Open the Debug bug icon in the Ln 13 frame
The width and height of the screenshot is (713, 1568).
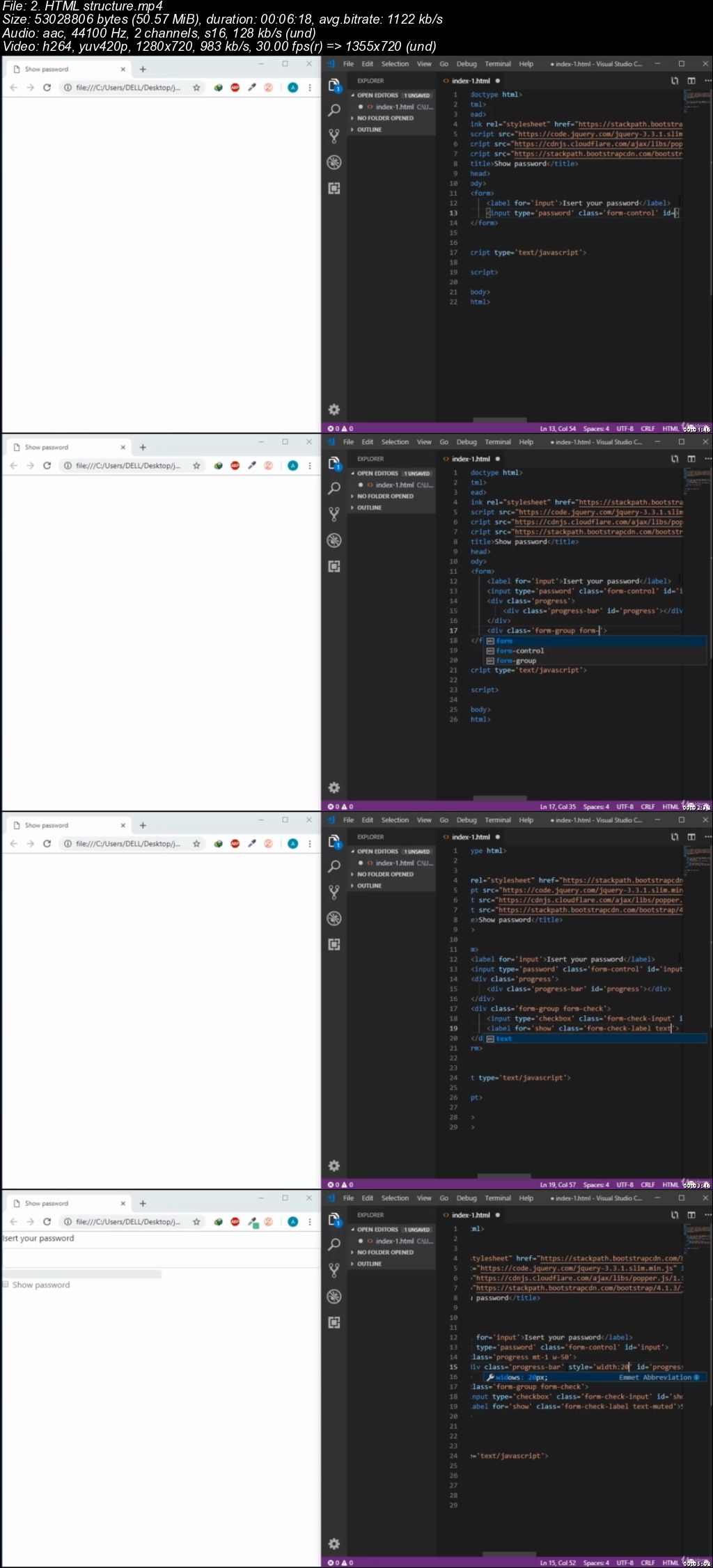(334, 162)
